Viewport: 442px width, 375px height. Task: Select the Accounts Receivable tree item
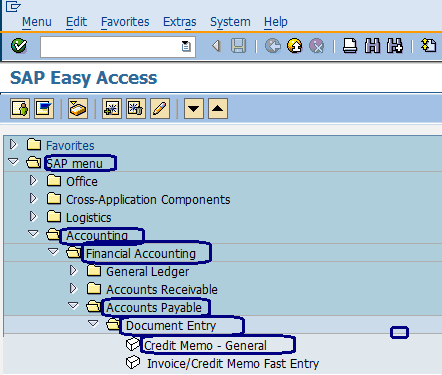pyautogui.click(x=162, y=290)
